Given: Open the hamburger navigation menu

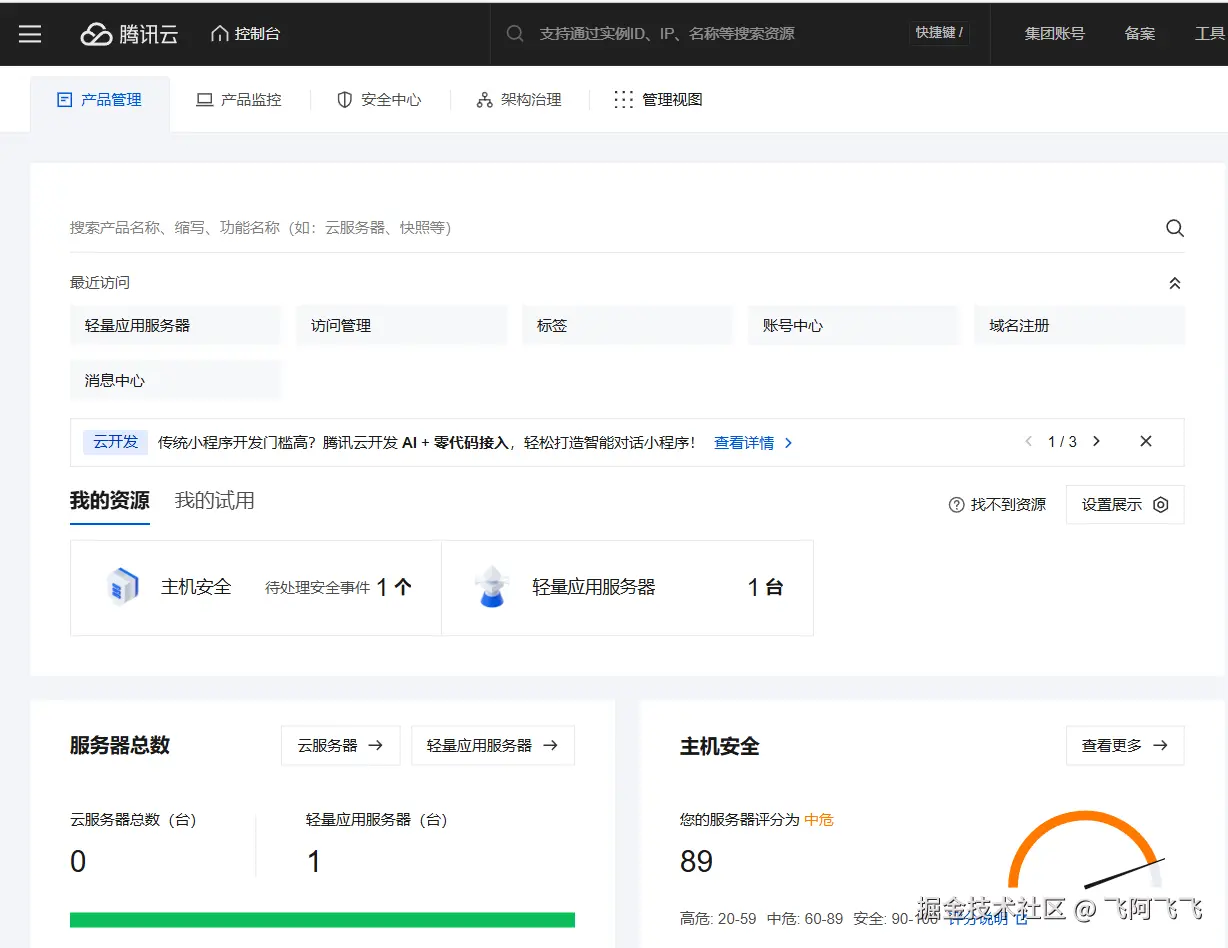Looking at the screenshot, I should click(30, 34).
